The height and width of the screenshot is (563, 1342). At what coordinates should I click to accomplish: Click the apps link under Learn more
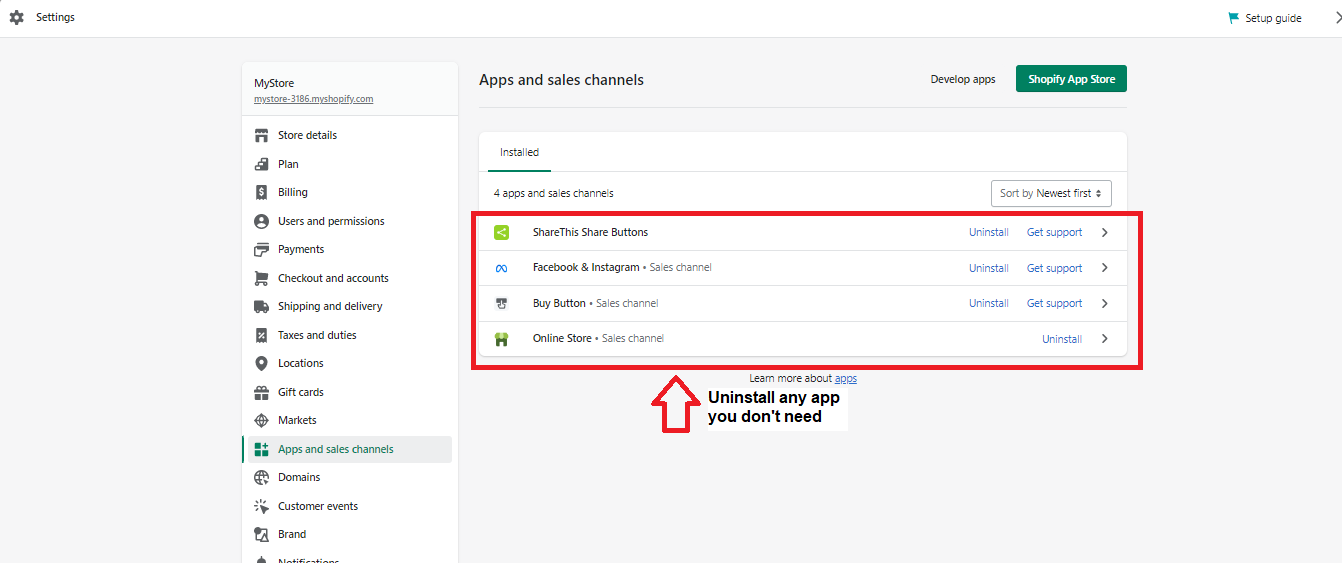(846, 378)
